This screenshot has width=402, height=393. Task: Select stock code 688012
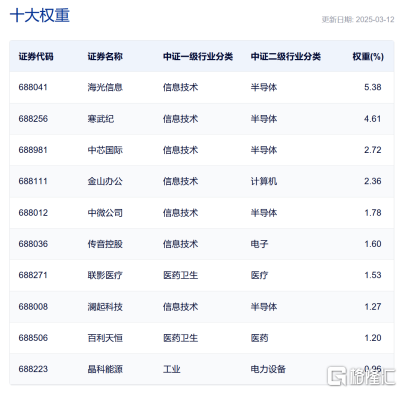(x=33, y=213)
